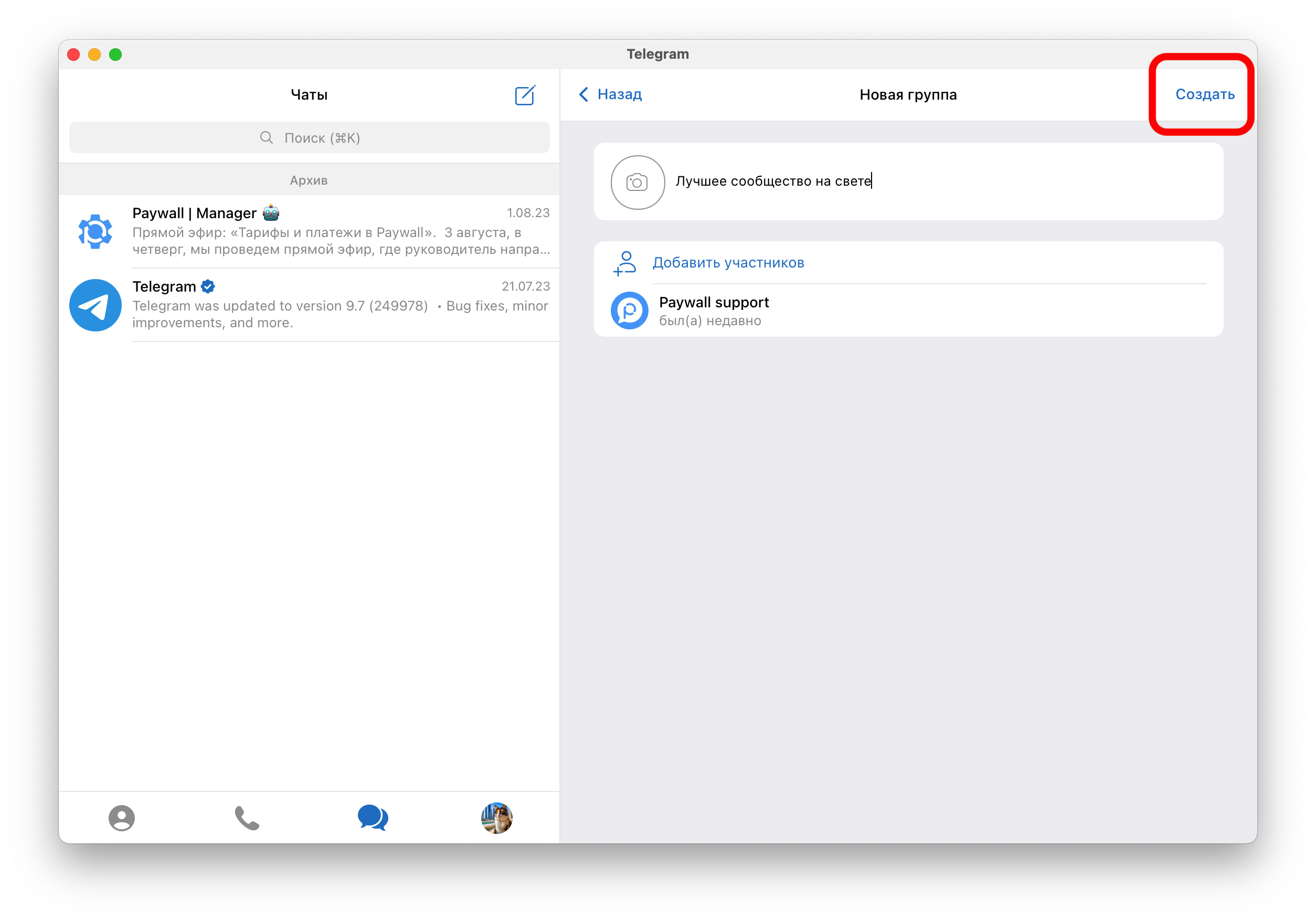Open settings via profile avatar
Image resolution: width=1316 pixels, height=921 pixels.
[x=496, y=817]
